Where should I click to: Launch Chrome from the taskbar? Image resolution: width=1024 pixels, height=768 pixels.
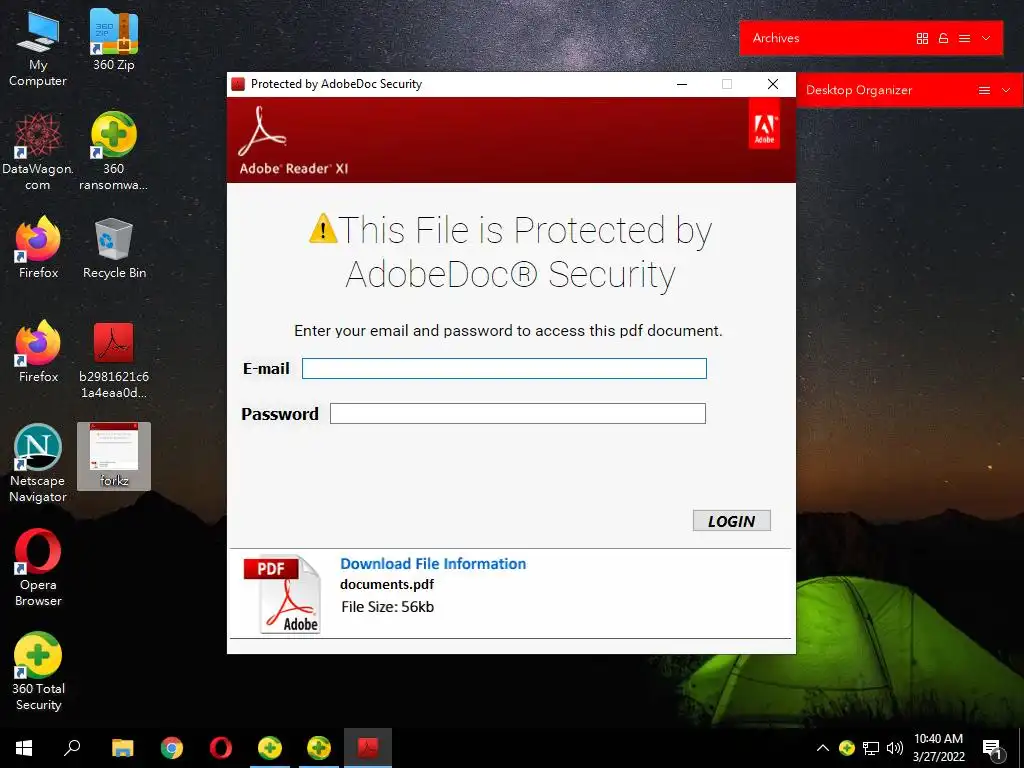[x=172, y=748]
